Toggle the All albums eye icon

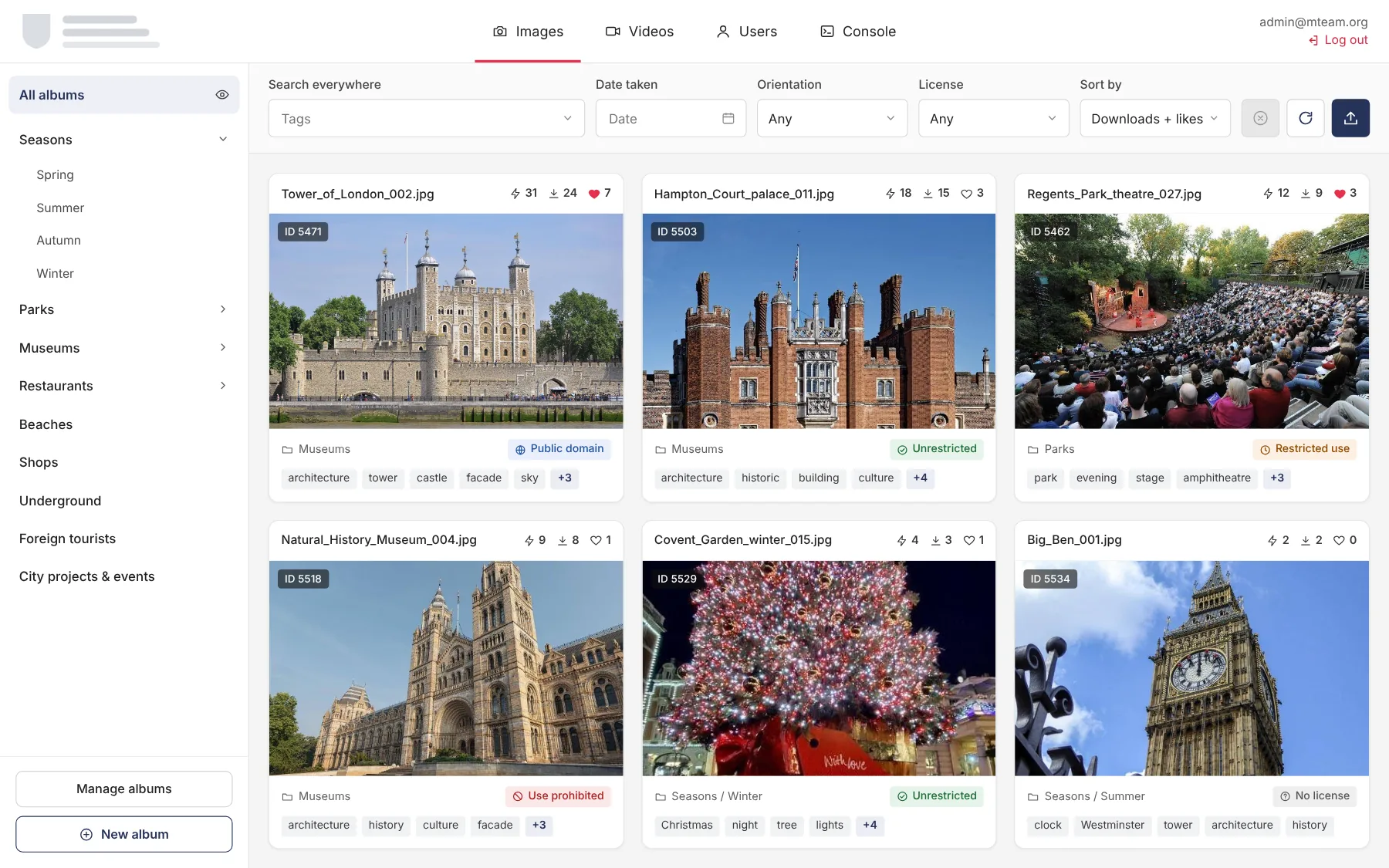point(222,95)
